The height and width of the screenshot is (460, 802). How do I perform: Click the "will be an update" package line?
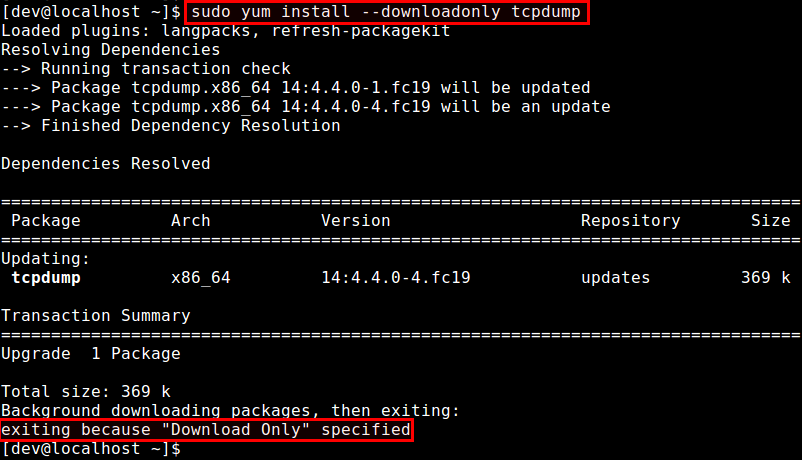click(x=306, y=106)
